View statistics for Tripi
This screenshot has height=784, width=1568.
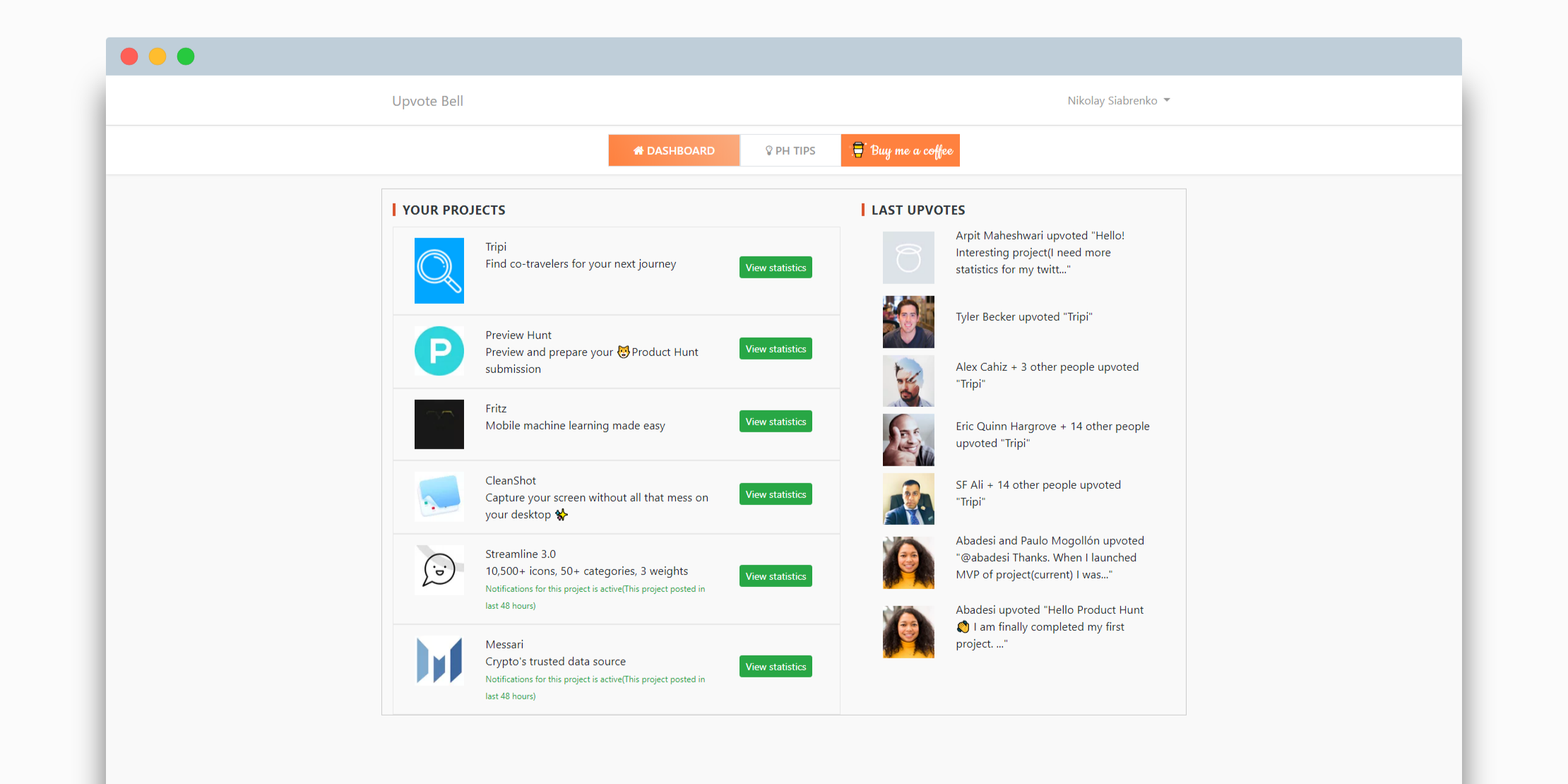[x=776, y=268]
